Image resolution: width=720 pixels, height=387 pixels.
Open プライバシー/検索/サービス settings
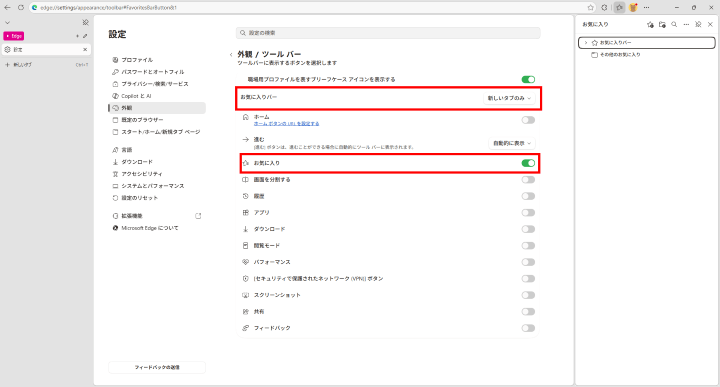click(x=157, y=84)
